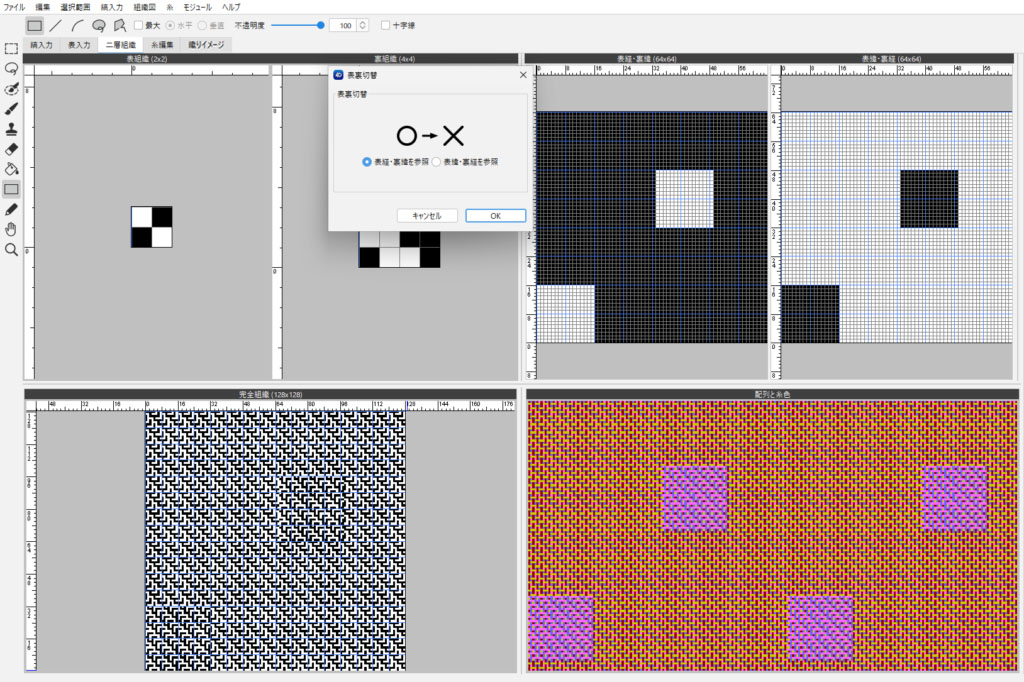Enable the 十字線 checkbox
The width and height of the screenshot is (1024, 682).
386,25
